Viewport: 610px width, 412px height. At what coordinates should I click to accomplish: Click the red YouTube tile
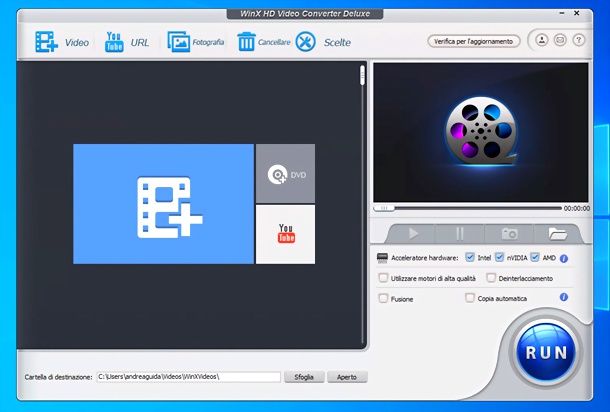285,234
